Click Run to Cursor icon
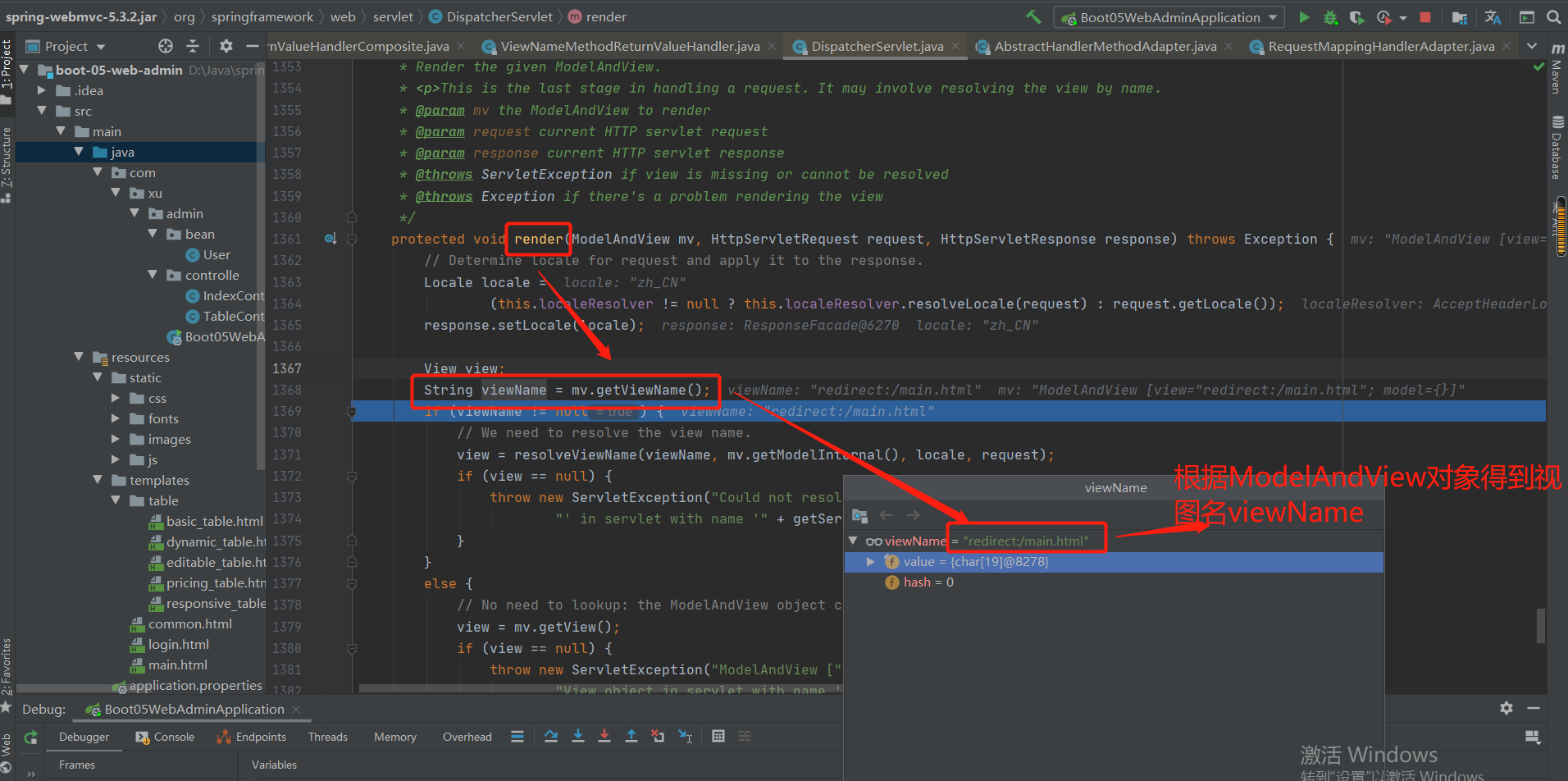This screenshot has width=1568, height=781. (x=686, y=736)
